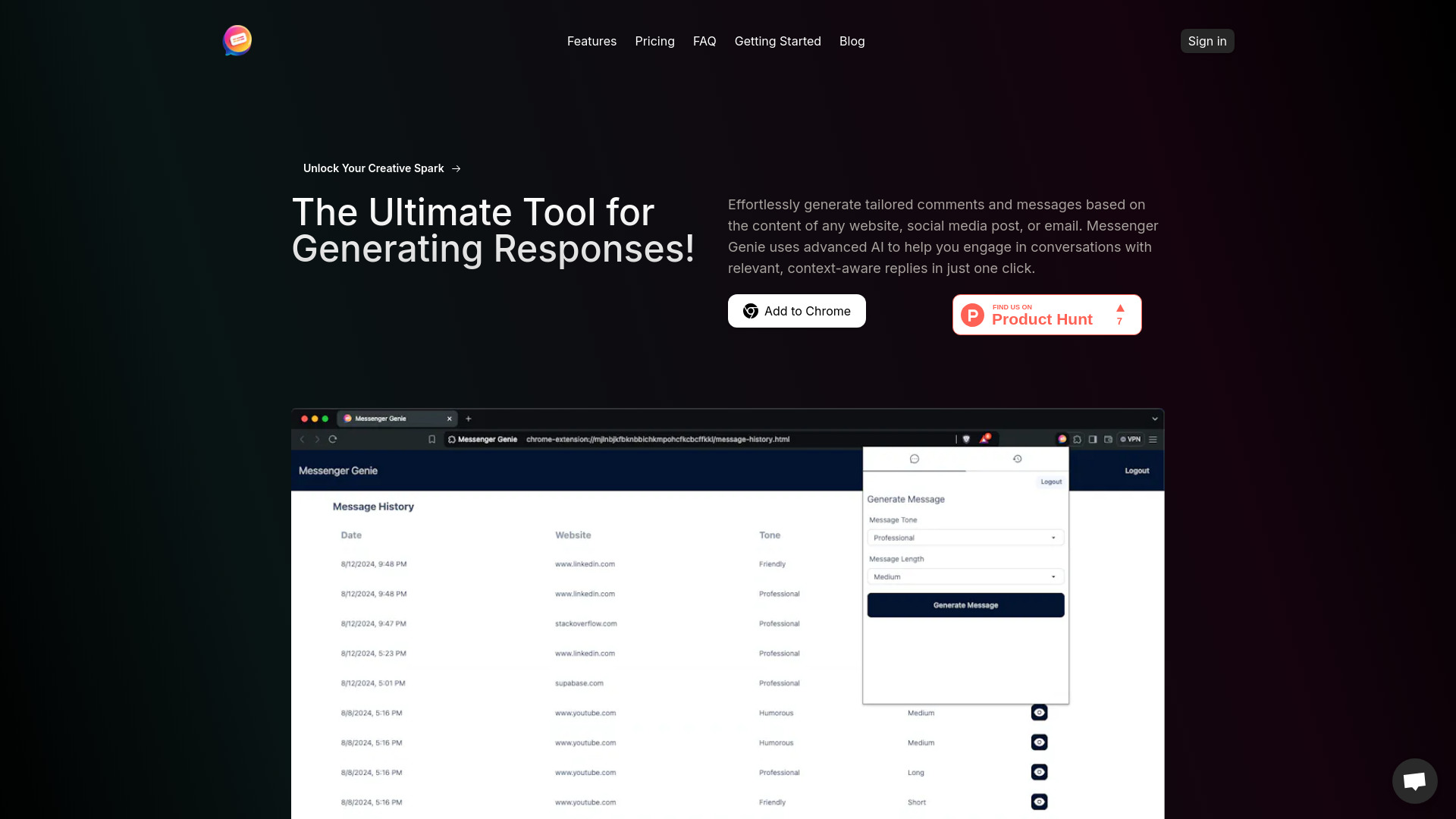Open the Blog navigation menu item
The height and width of the screenshot is (819, 1456).
click(x=851, y=40)
